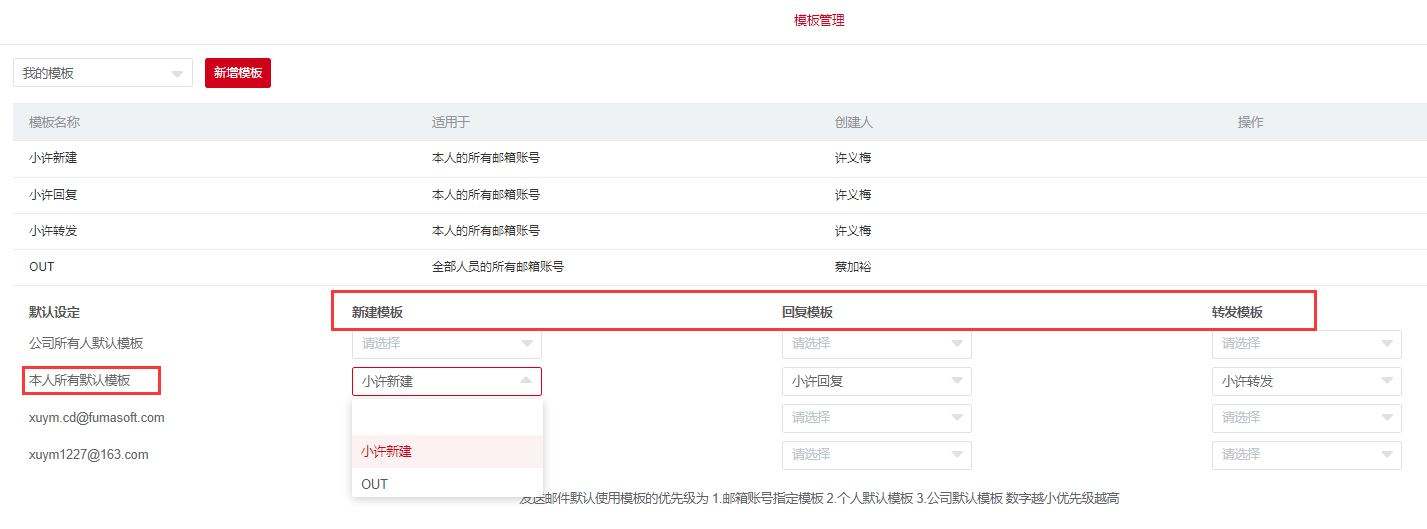Open the 我的模板 filter dropdown
Image resolution: width=1427 pixels, height=529 pixels.
[x=102, y=73]
